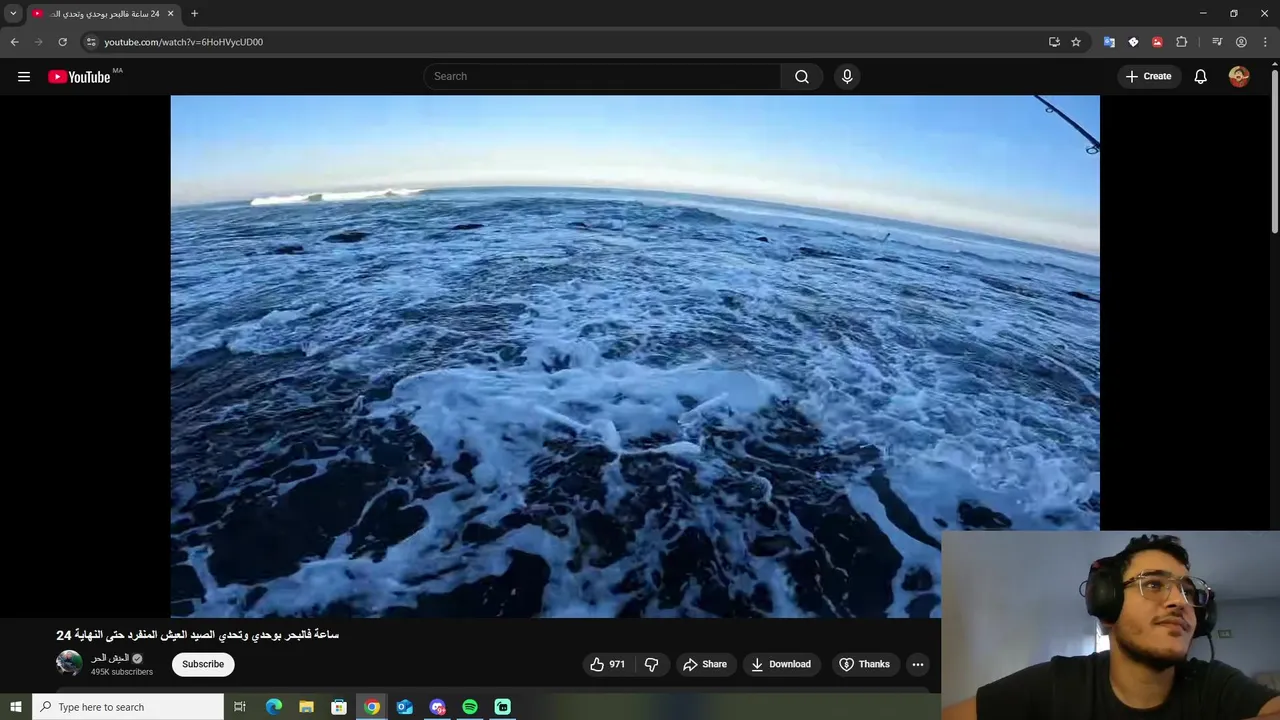Click the 495K subscribers text
This screenshot has width=1280, height=720.
tap(122, 672)
